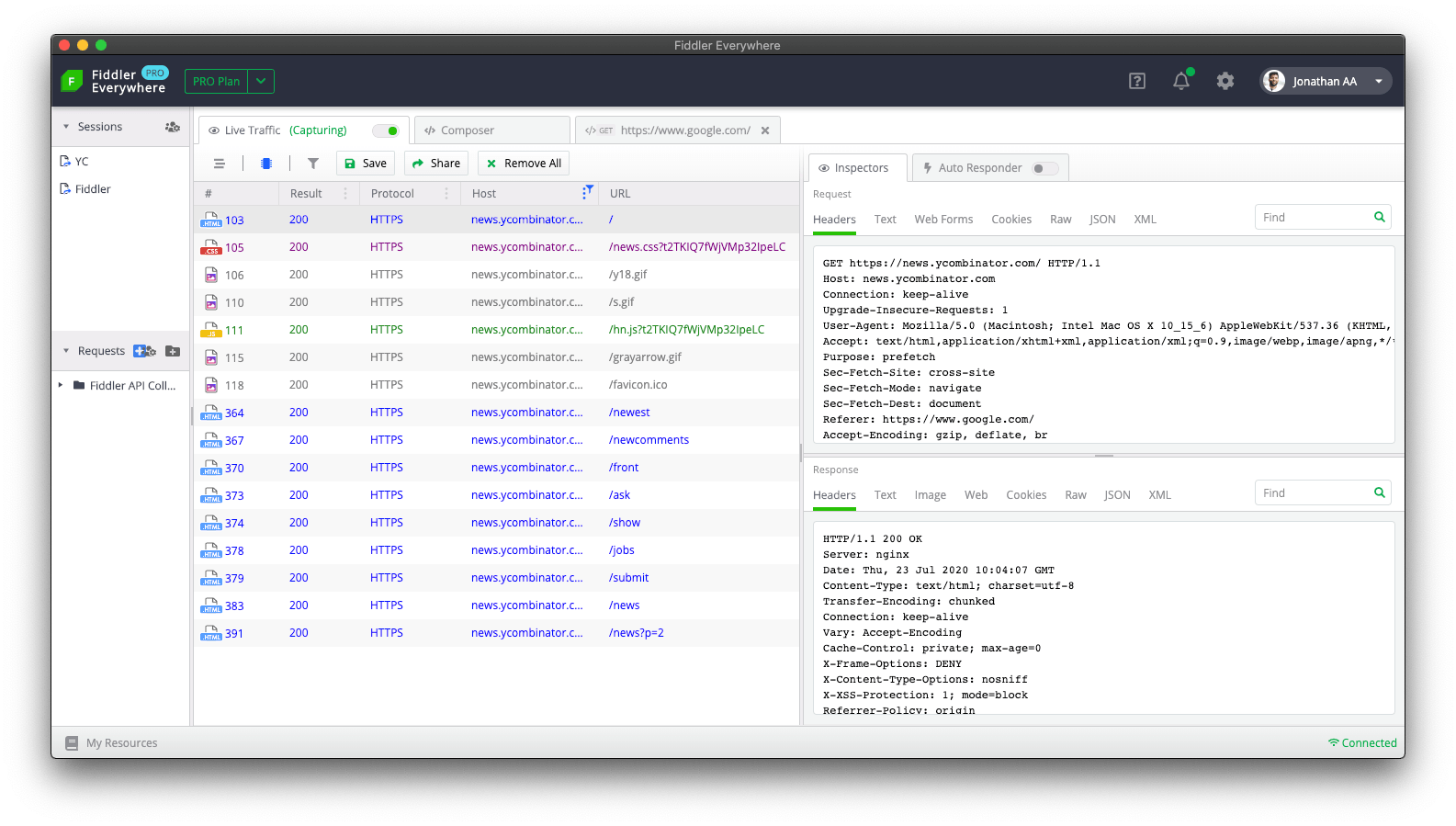
Task: Click the Protocol column options dots
Action: point(446,194)
